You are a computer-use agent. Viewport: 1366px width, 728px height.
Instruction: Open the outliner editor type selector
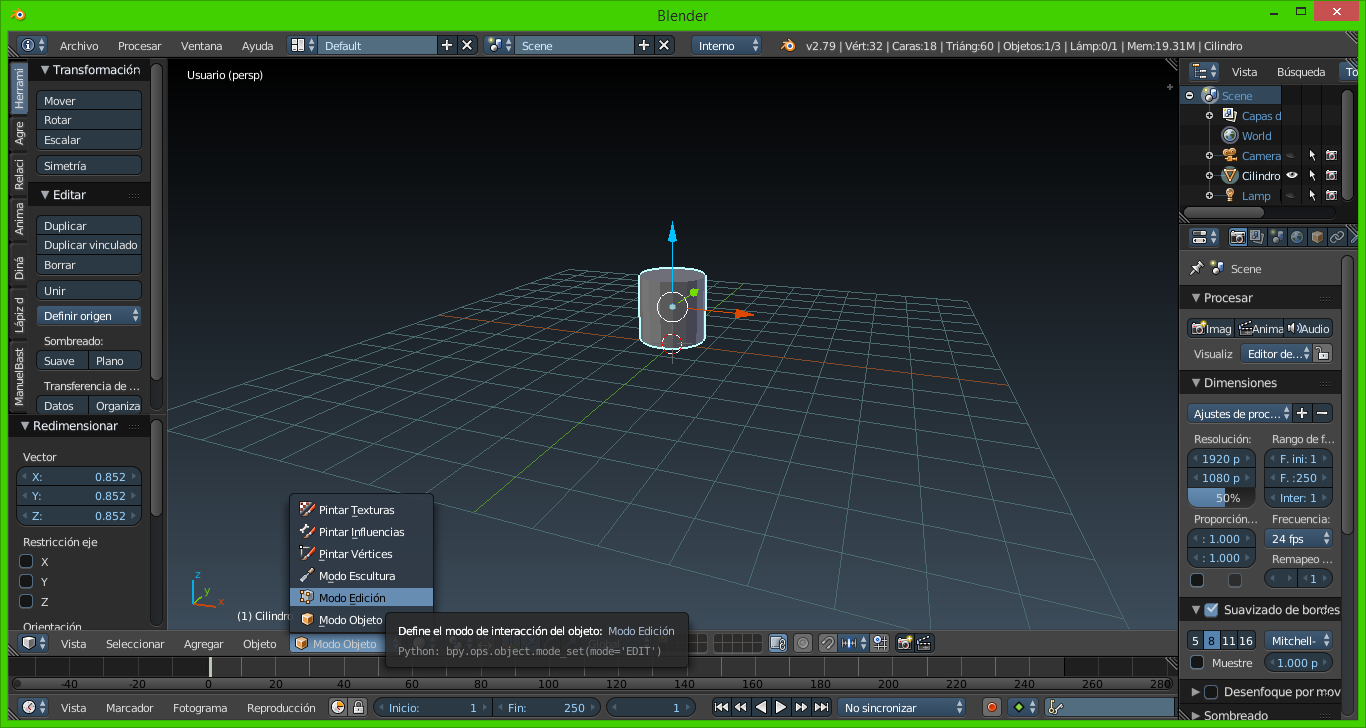1204,72
